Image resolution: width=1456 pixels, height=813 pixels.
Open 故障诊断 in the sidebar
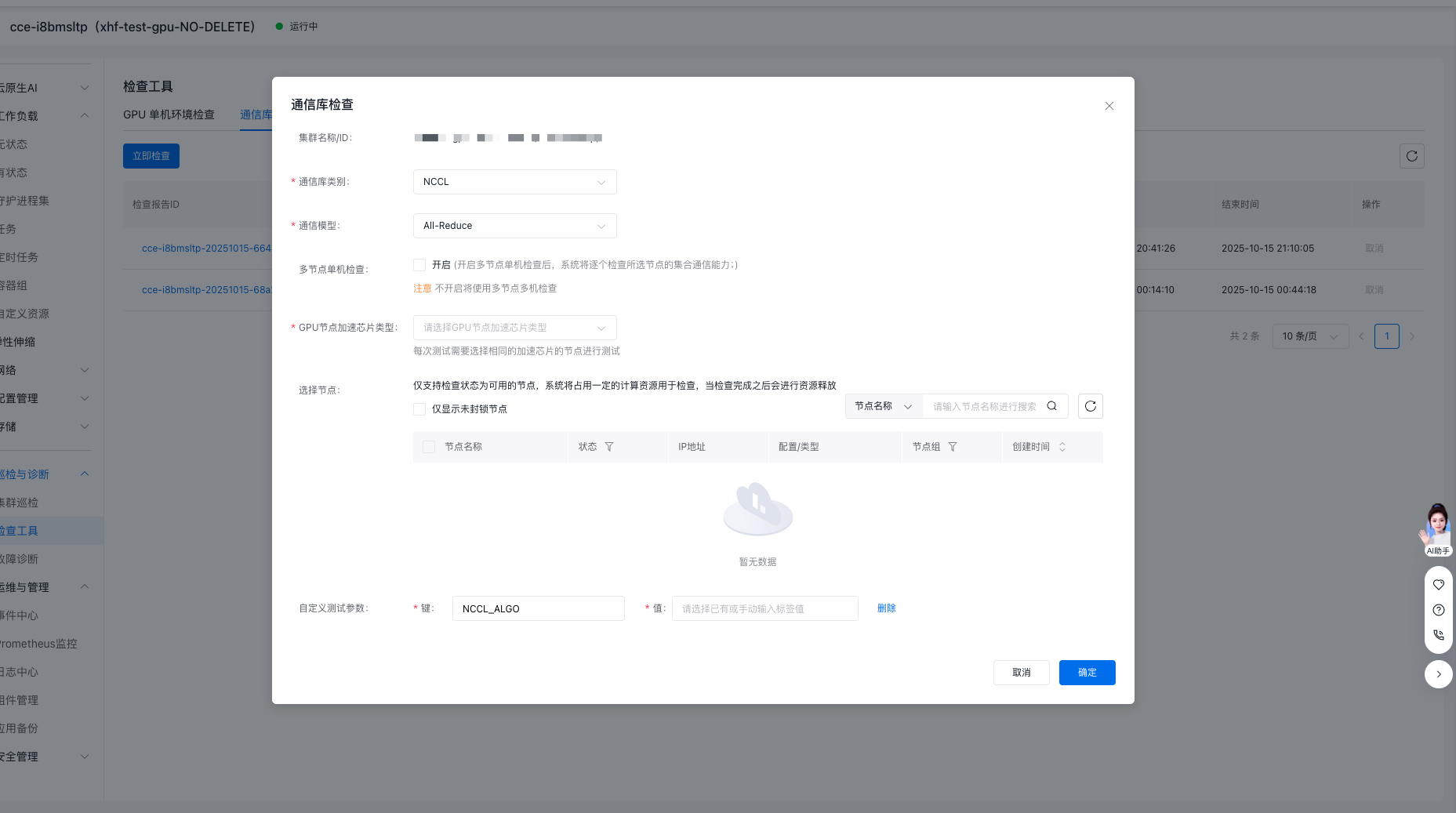[x=20, y=559]
